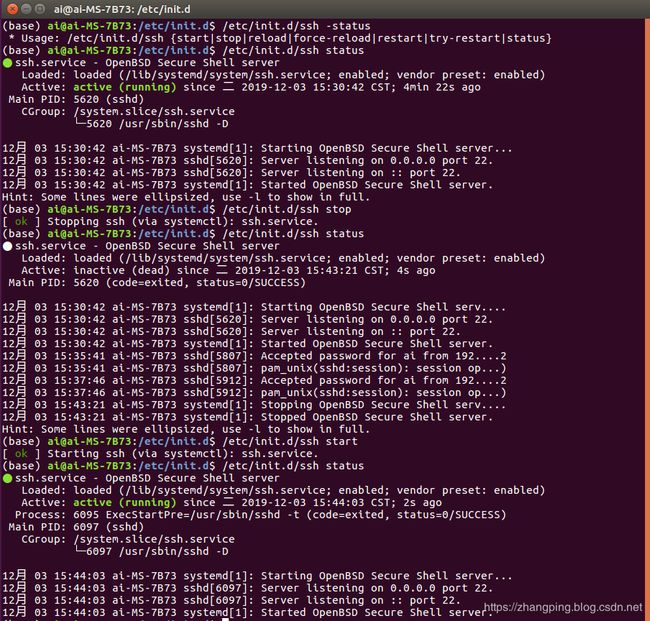The width and height of the screenshot is (650, 621).
Task: Click the 15:44:03 "Starting OpenBSD Secure Shell server..." line
Action: click(257, 576)
